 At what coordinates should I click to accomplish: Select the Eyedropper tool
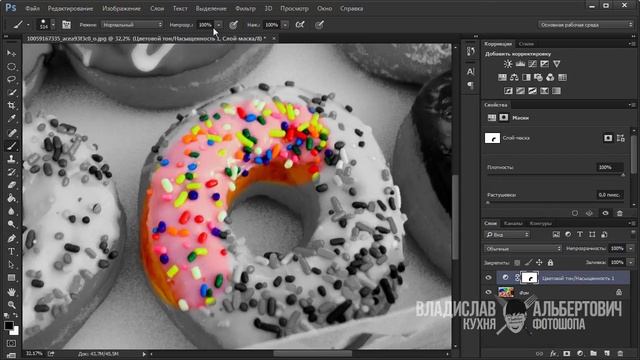[x=11, y=119]
